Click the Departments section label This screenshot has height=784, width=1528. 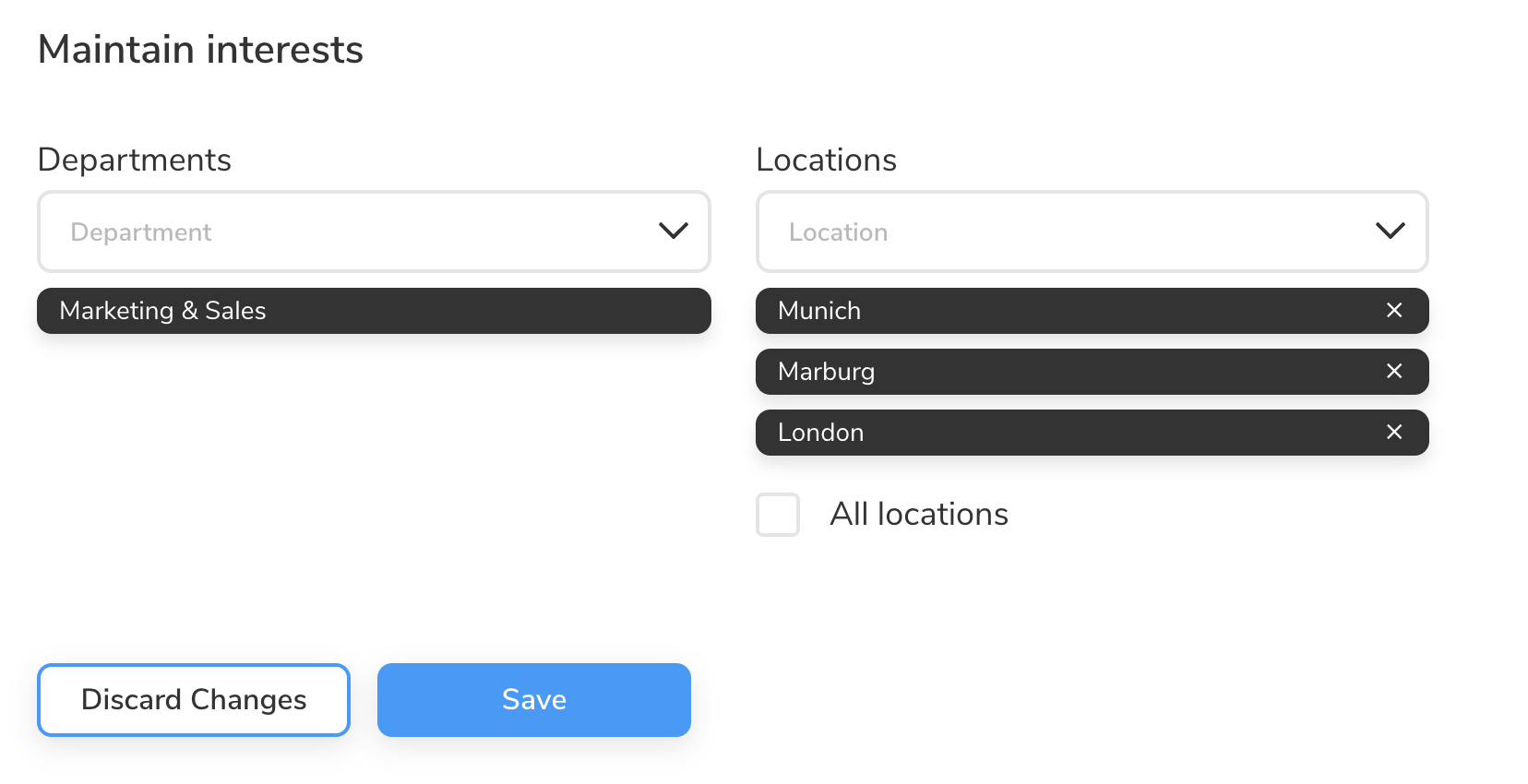pos(135,160)
